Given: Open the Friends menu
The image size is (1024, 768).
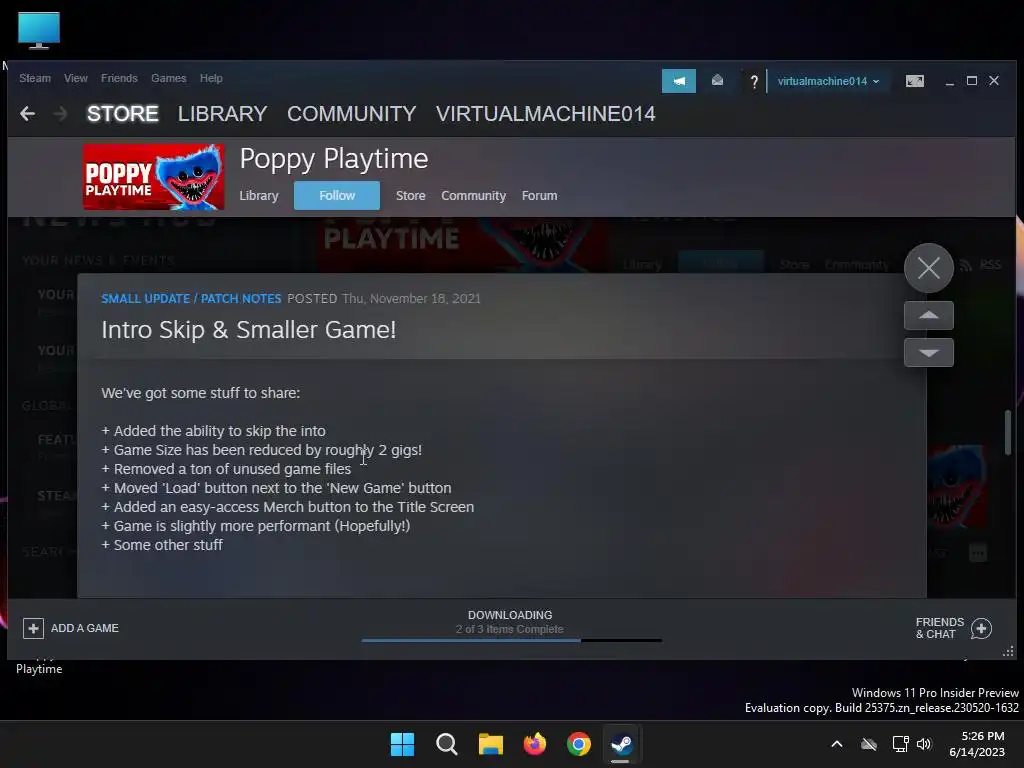Looking at the screenshot, I should coord(119,78).
